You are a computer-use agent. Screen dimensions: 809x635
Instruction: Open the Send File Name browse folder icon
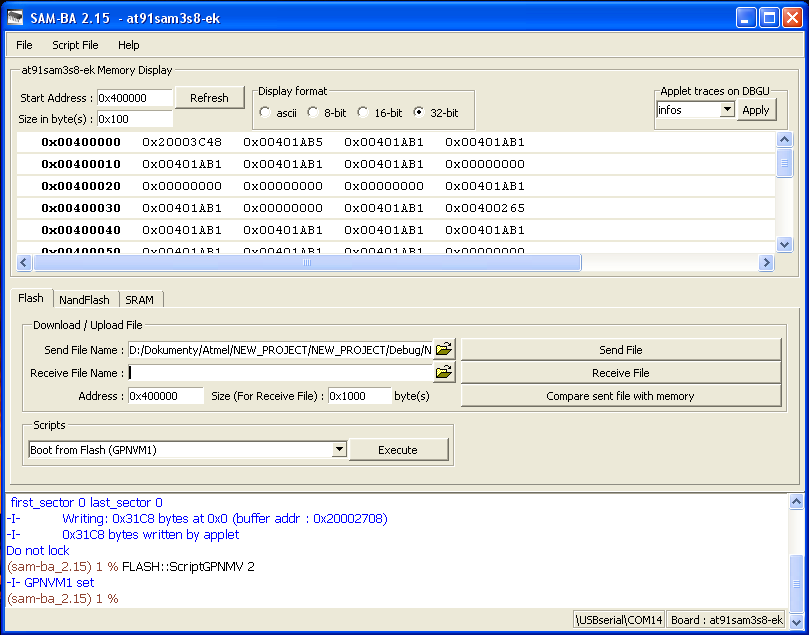pyautogui.click(x=444, y=350)
